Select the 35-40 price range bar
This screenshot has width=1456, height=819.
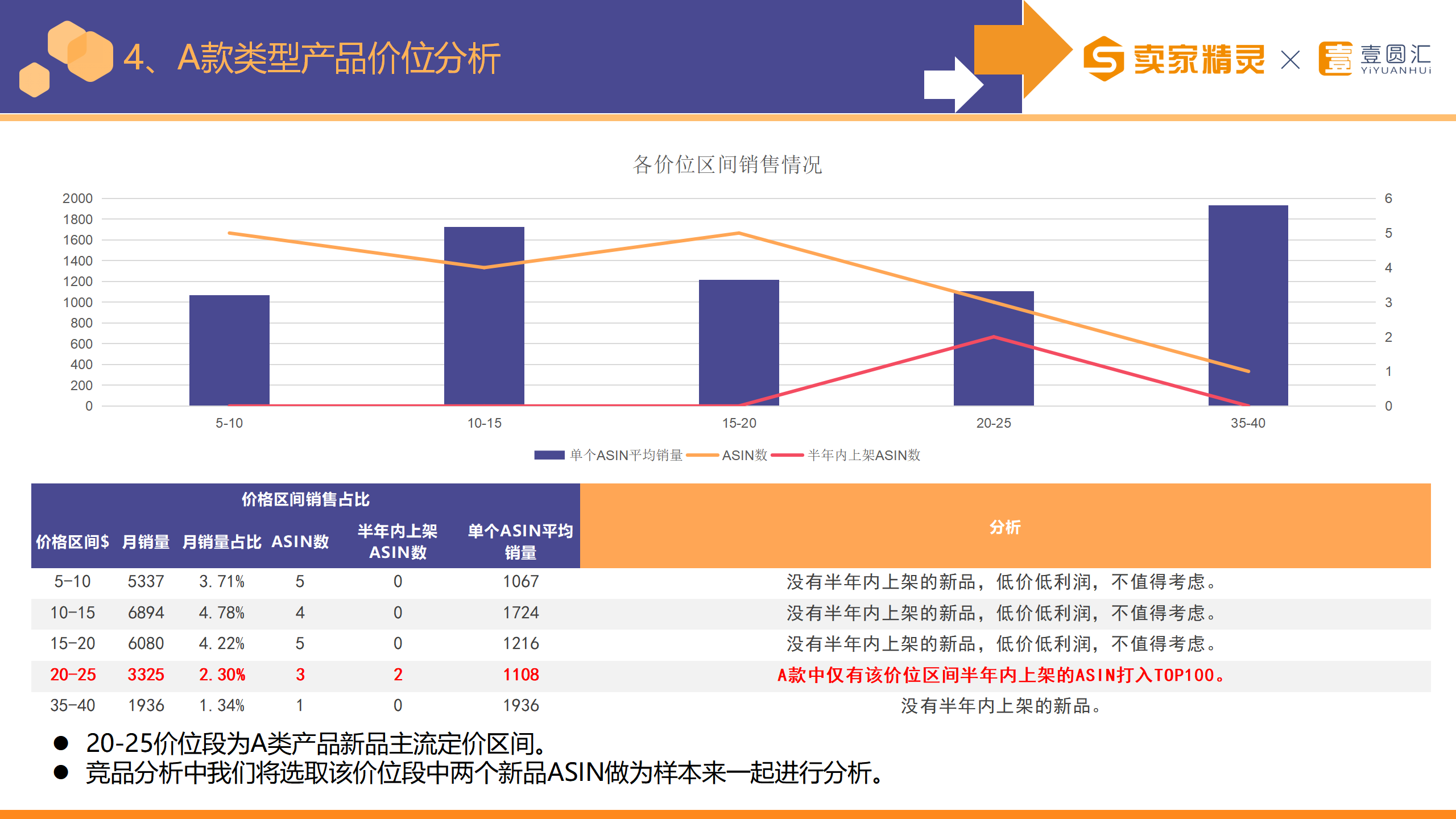[1248, 305]
